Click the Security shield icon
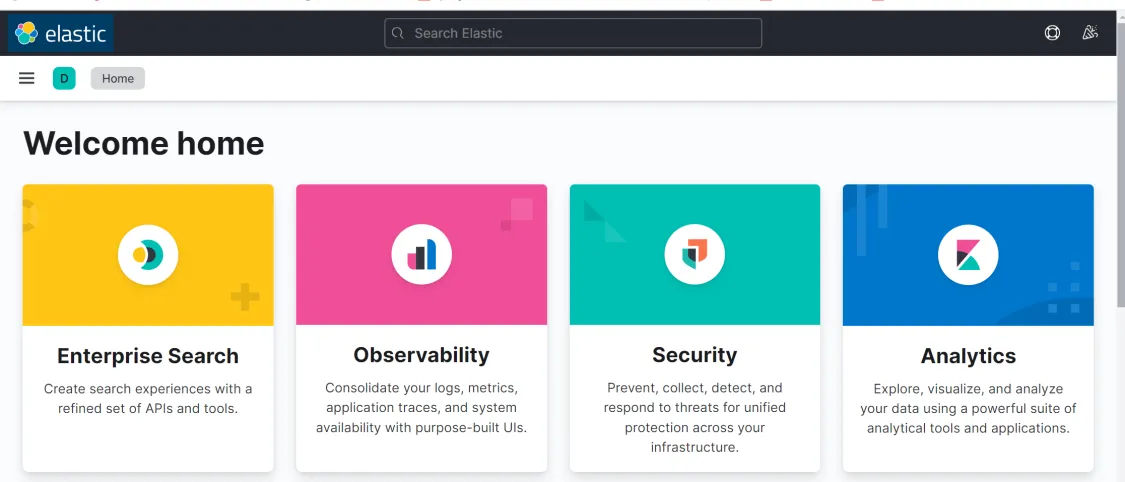Image resolution: width=1125 pixels, height=482 pixels. coord(695,255)
